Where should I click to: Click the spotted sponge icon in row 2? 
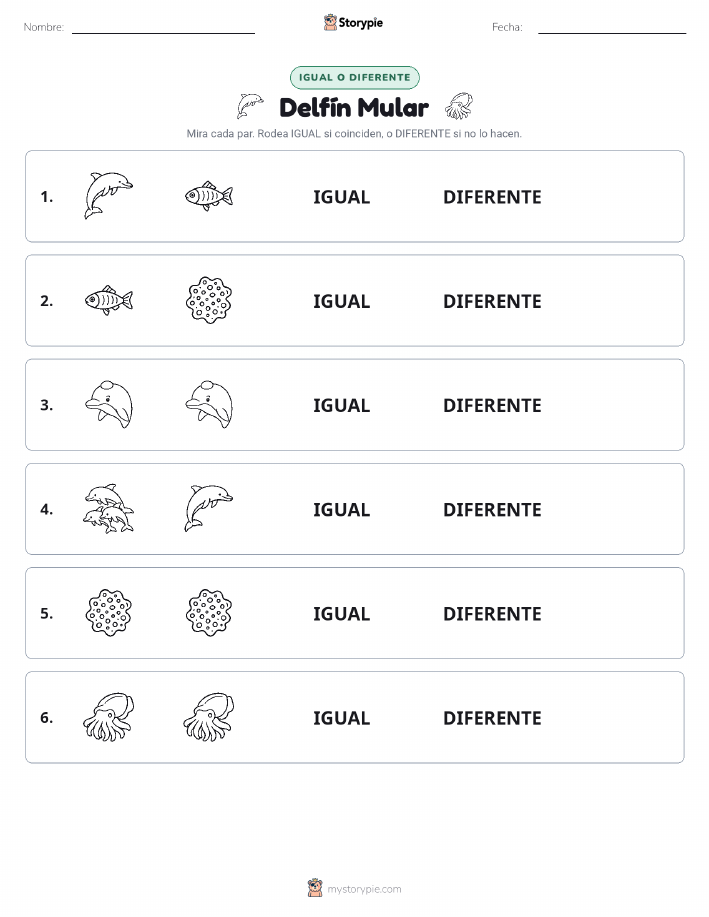tap(209, 300)
